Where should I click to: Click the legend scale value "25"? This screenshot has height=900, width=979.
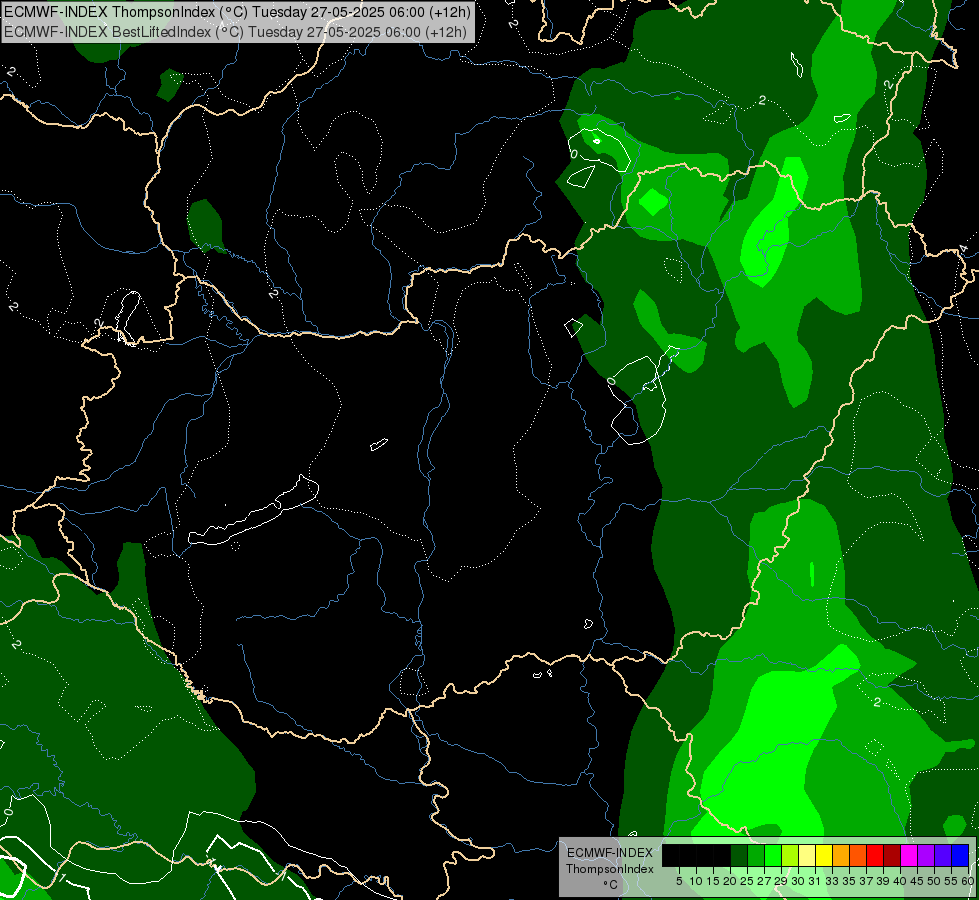tap(747, 881)
